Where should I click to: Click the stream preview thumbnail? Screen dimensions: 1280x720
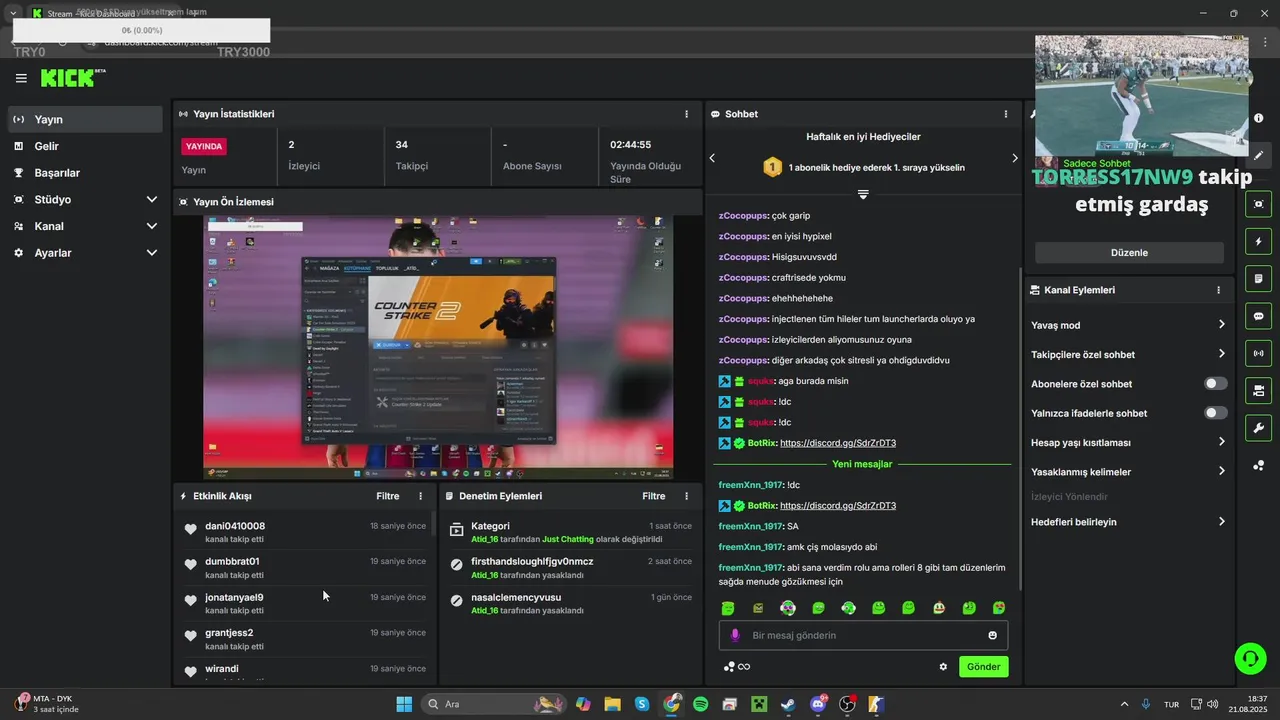[x=438, y=348]
